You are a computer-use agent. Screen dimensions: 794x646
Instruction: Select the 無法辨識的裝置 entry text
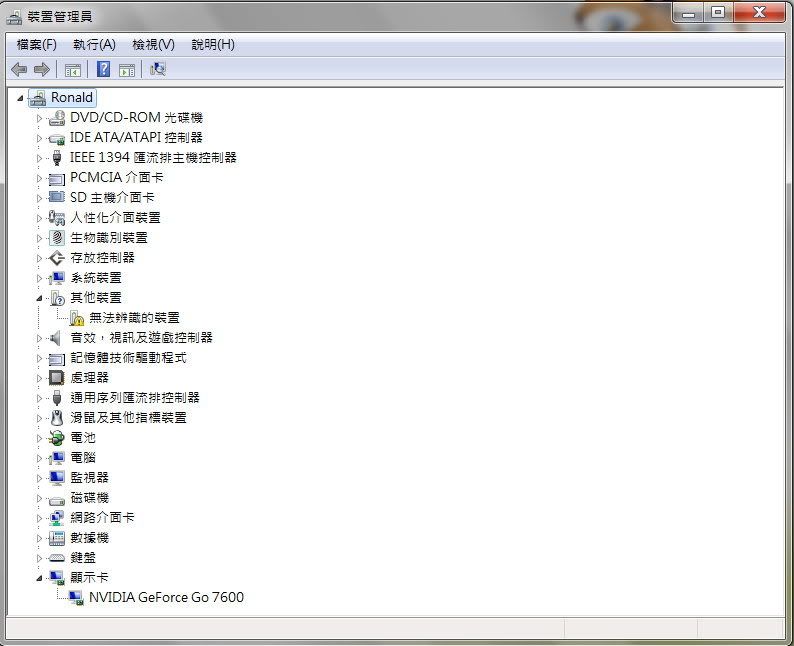click(134, 318)
